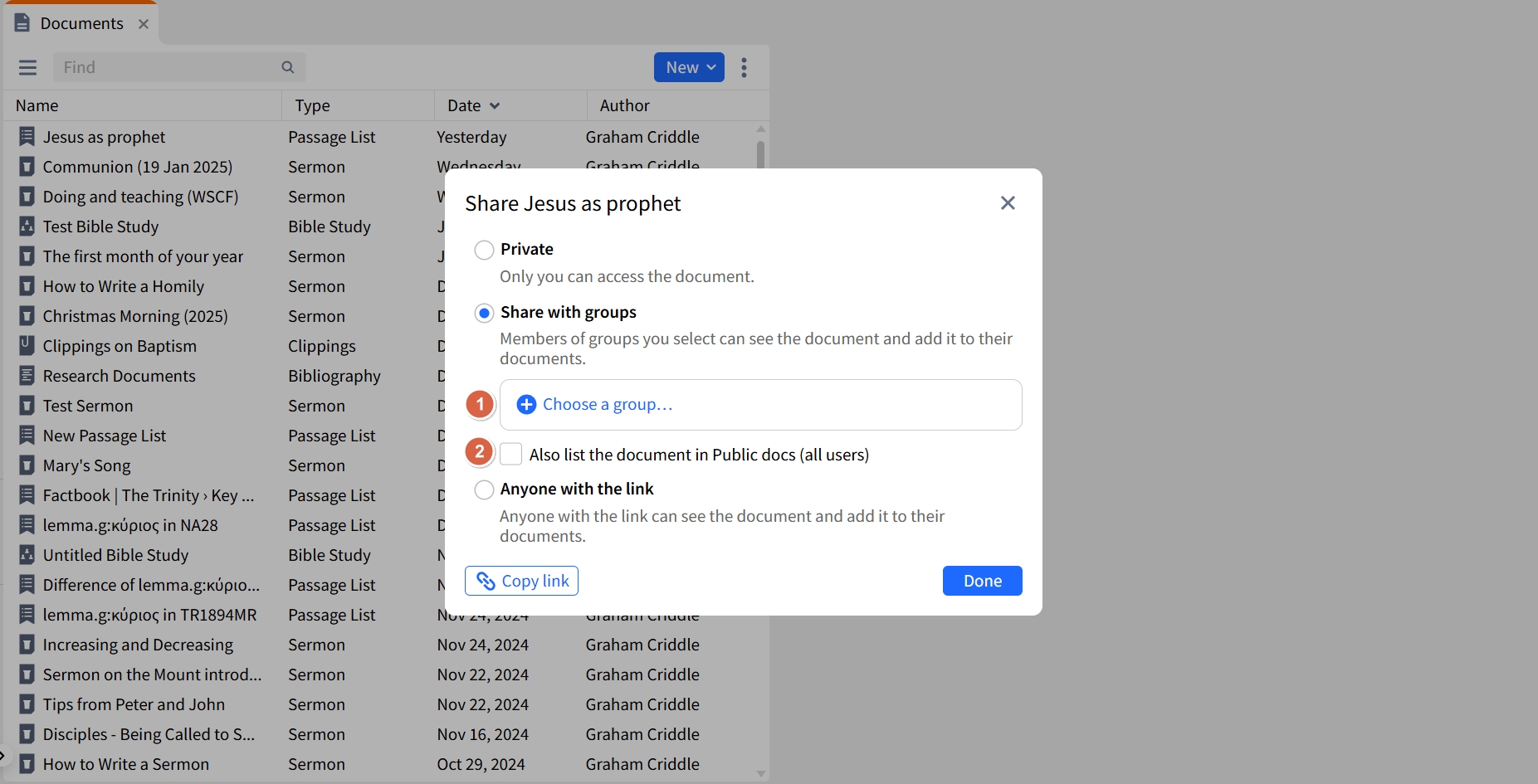Click the Find search field
Viewport: 1538px width, 784px height.
point(179,67)
